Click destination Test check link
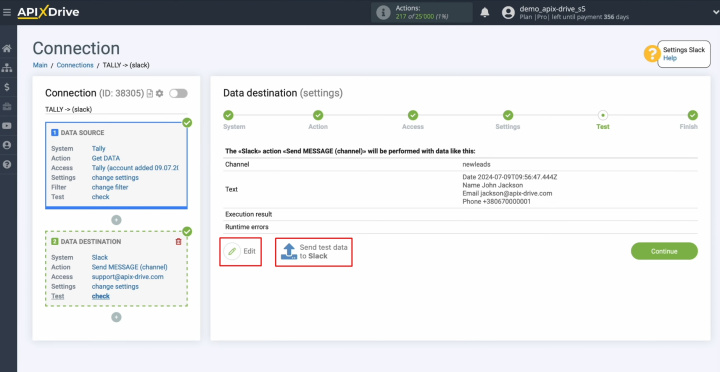Viewport: 720px width, 372px height. pos(101,296)
